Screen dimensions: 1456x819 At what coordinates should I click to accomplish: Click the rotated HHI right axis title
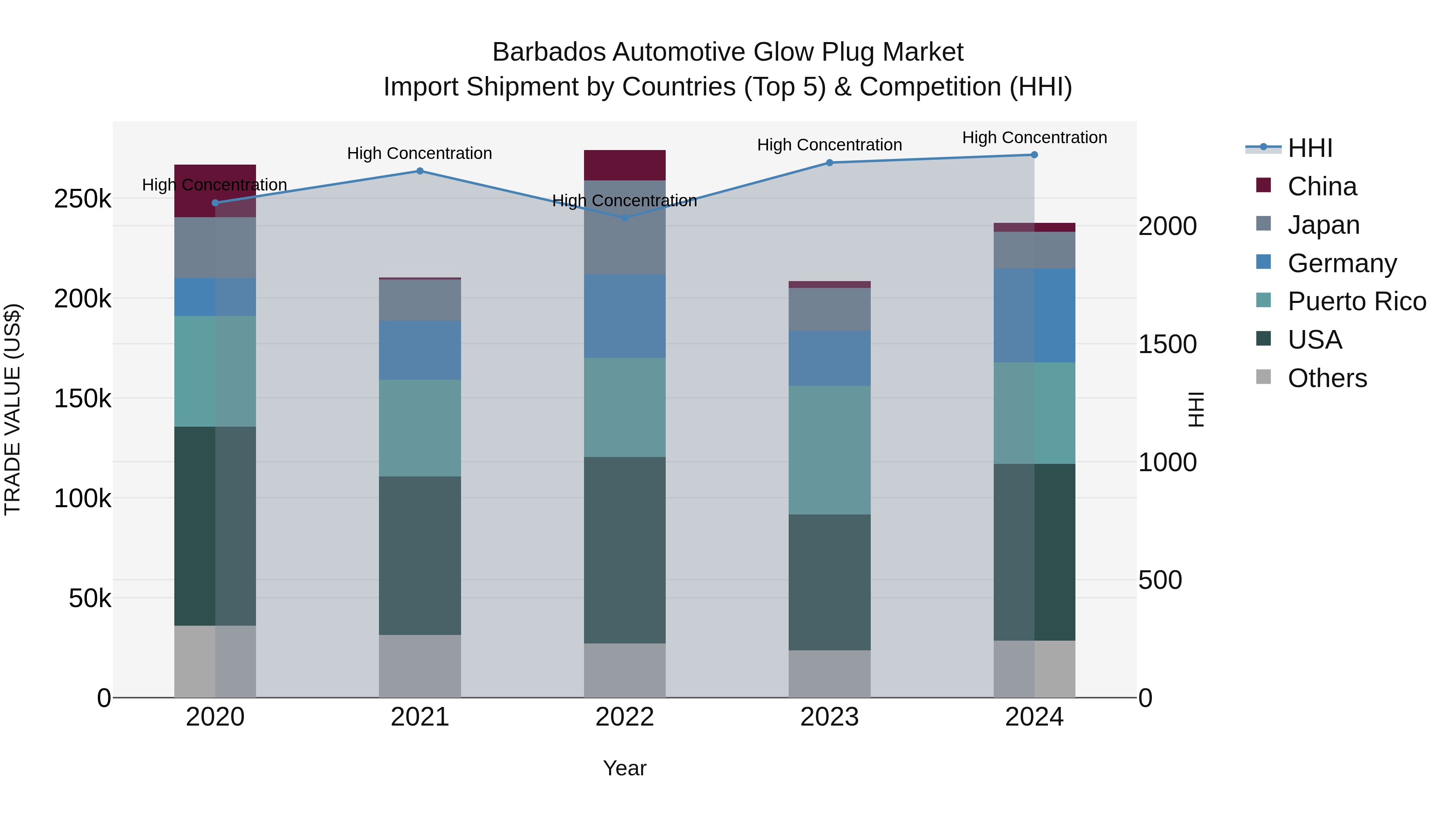1196,409
